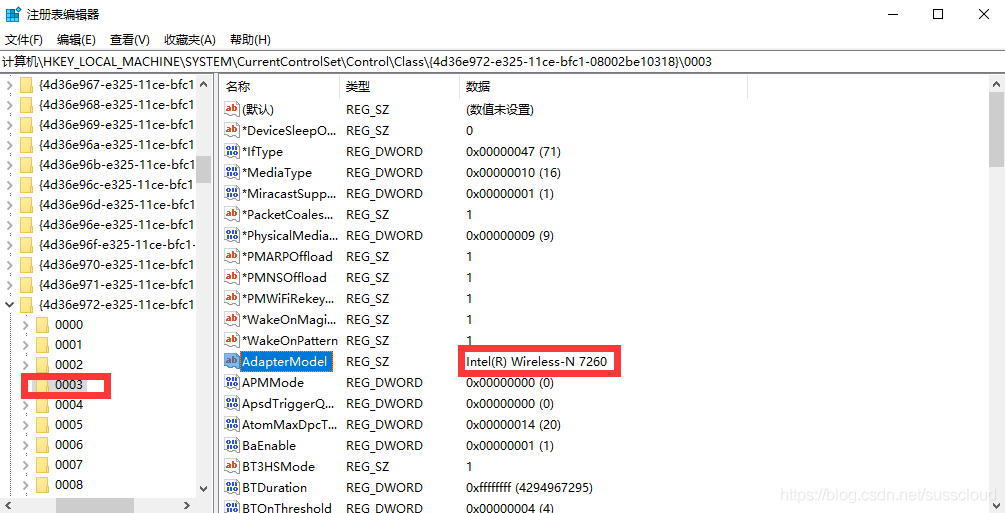Click the icon beside *MiracastSupp... entry
Screen dimensions: 1005x513
point(231,193)
